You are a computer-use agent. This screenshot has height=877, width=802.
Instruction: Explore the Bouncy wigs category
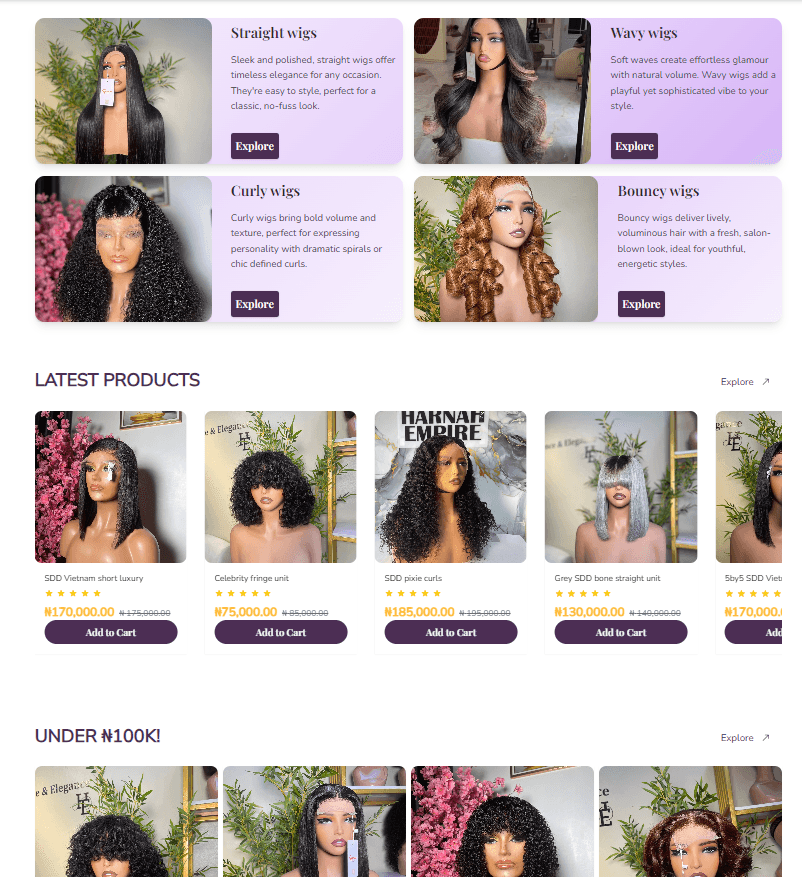click(641, 304)
